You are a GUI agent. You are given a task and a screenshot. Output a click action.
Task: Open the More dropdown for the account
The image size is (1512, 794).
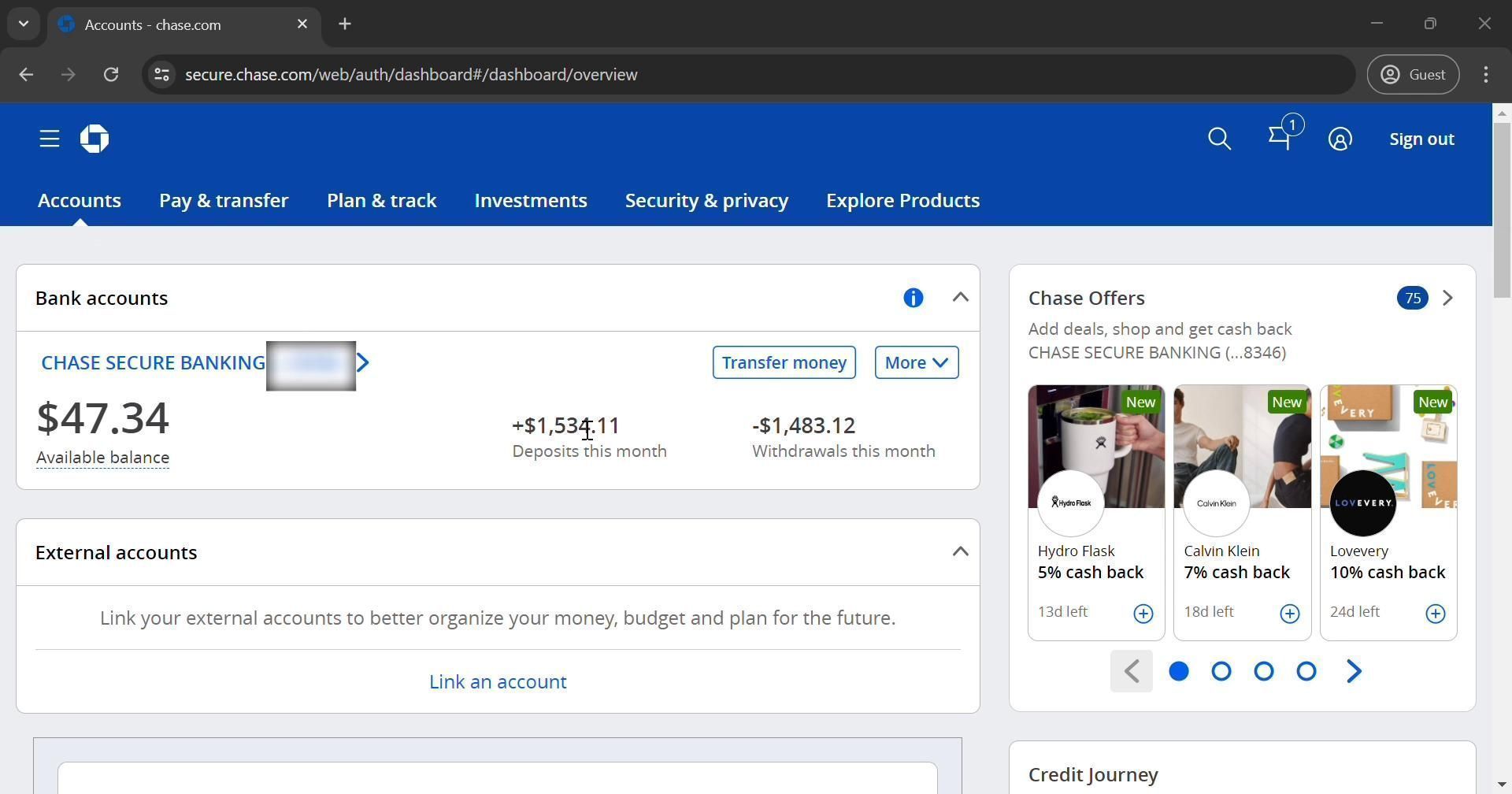tap(916, 362)
